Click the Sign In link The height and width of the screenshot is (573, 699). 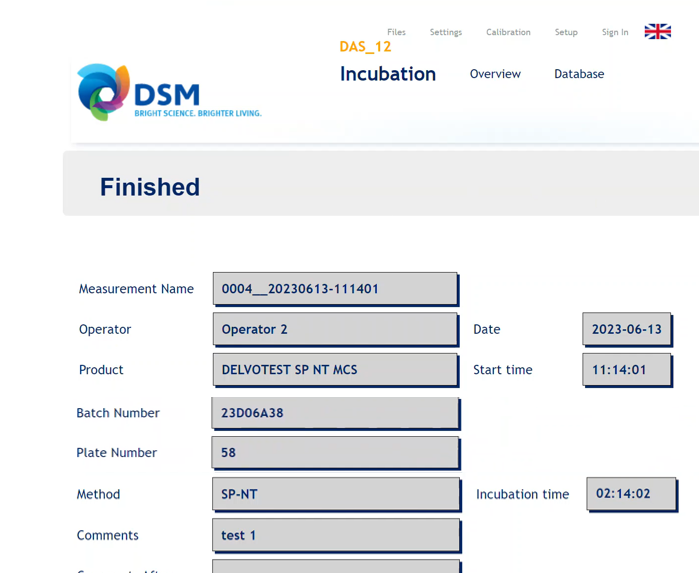pyautogui.click(x=615, y=32)
